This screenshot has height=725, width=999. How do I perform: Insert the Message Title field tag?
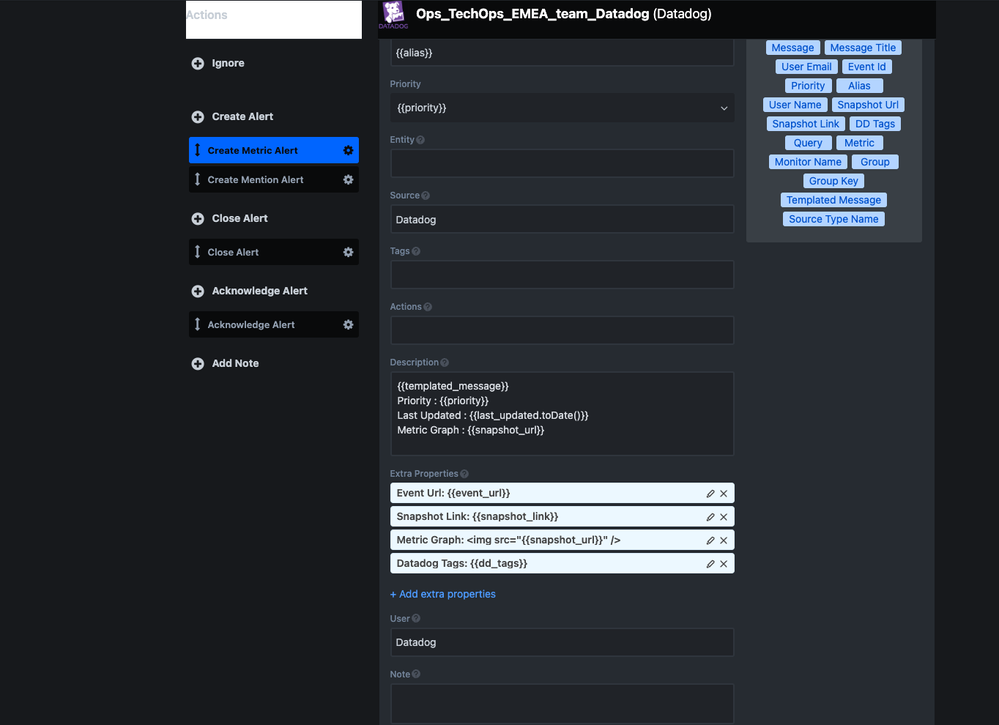pyautogui.click(x=863, y=48)
